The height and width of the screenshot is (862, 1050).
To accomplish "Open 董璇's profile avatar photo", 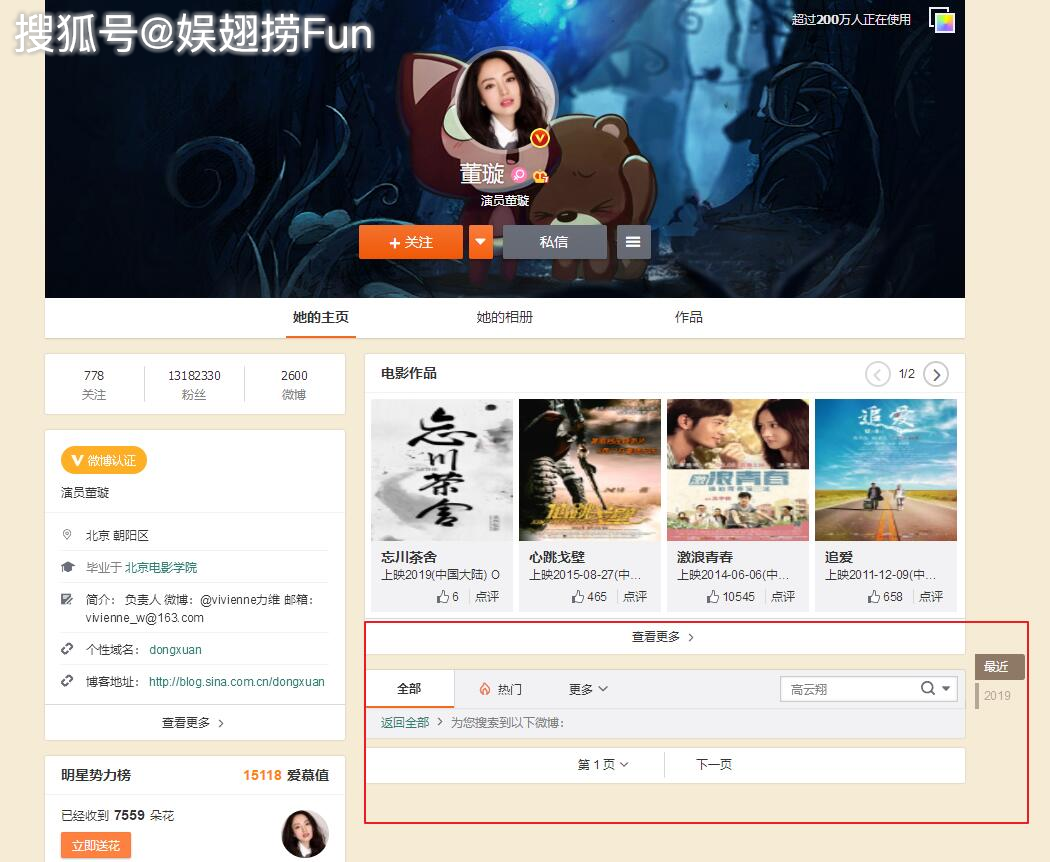I will (x=504, y=100).
